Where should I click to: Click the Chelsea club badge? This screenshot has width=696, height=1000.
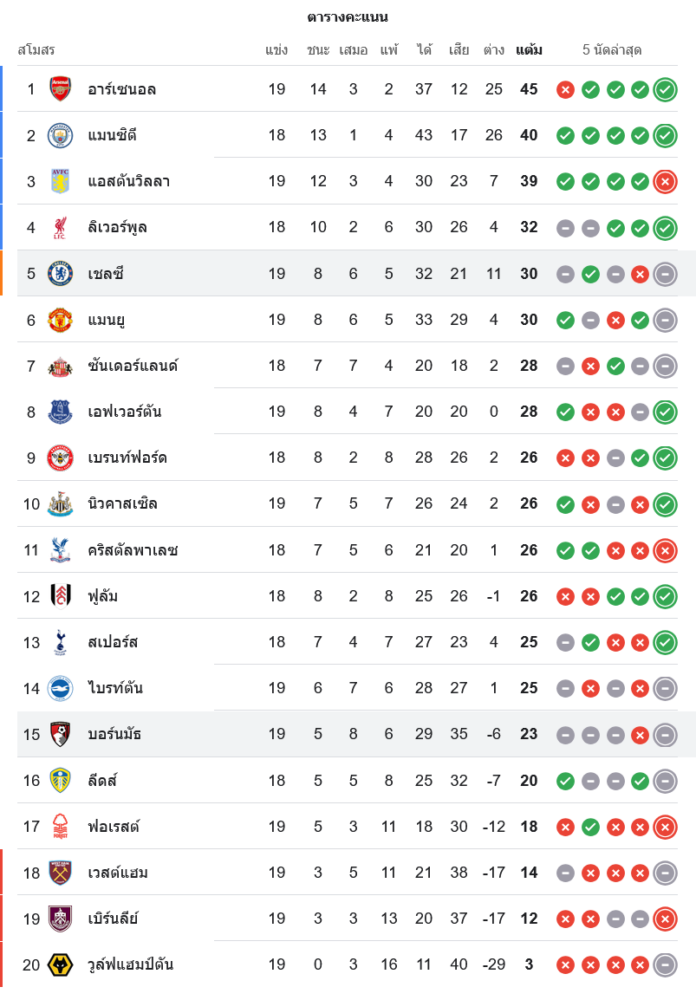[61, 273]
